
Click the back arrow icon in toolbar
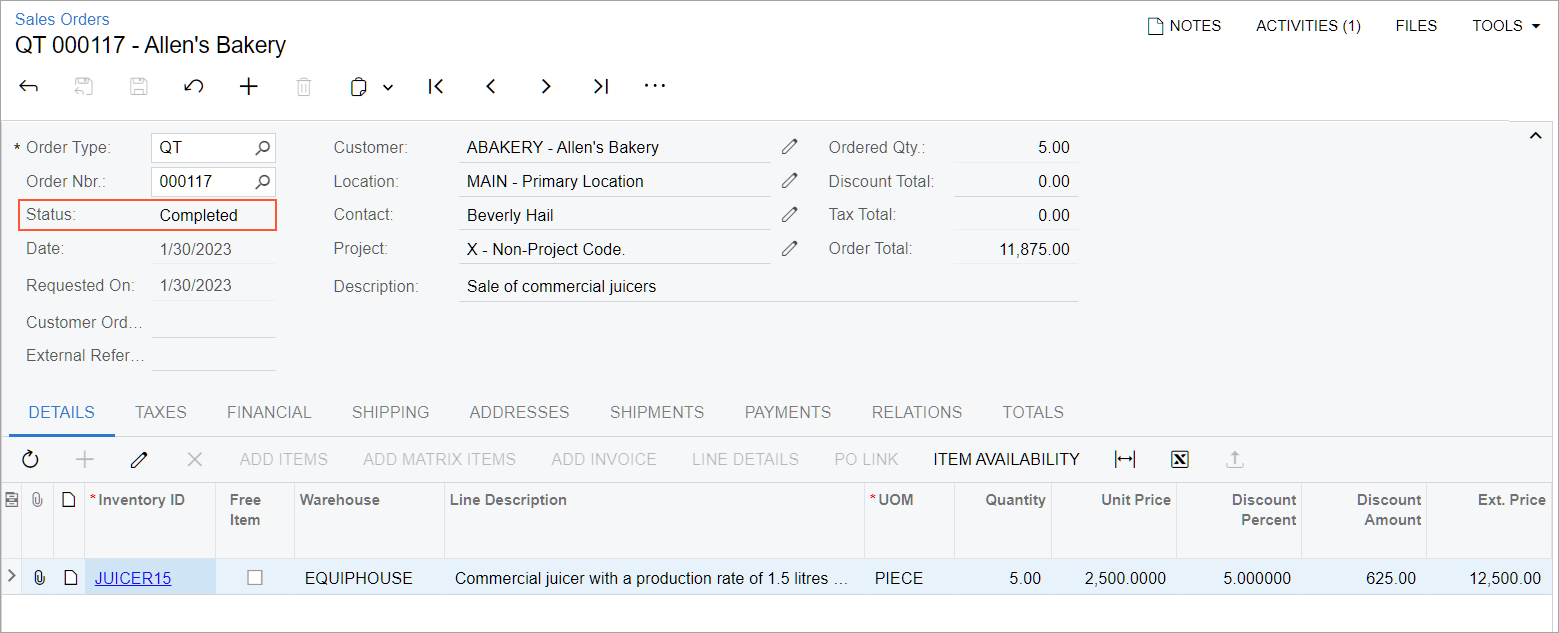[x=29, y=87]
